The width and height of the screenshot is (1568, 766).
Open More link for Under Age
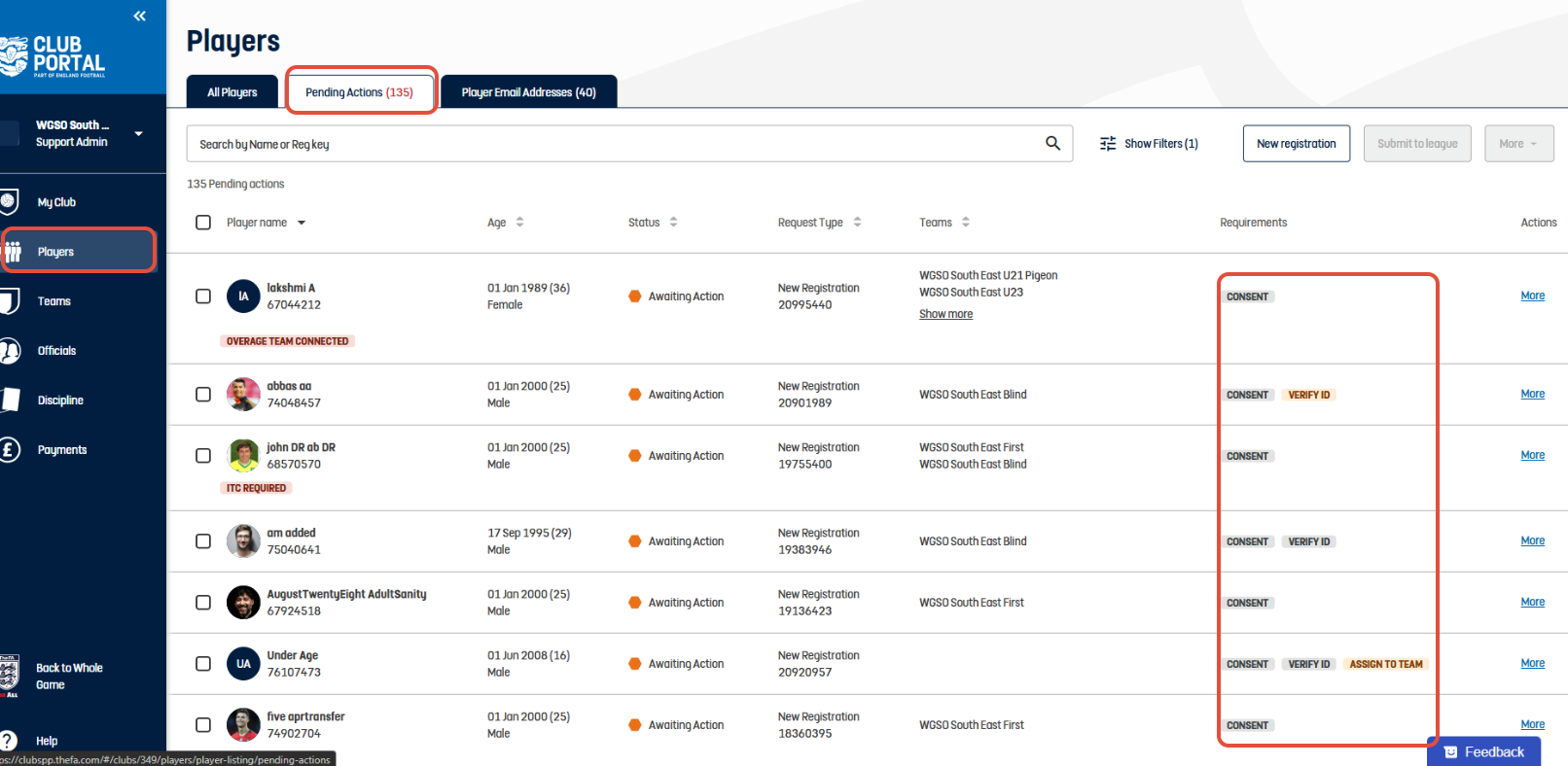1533,663
